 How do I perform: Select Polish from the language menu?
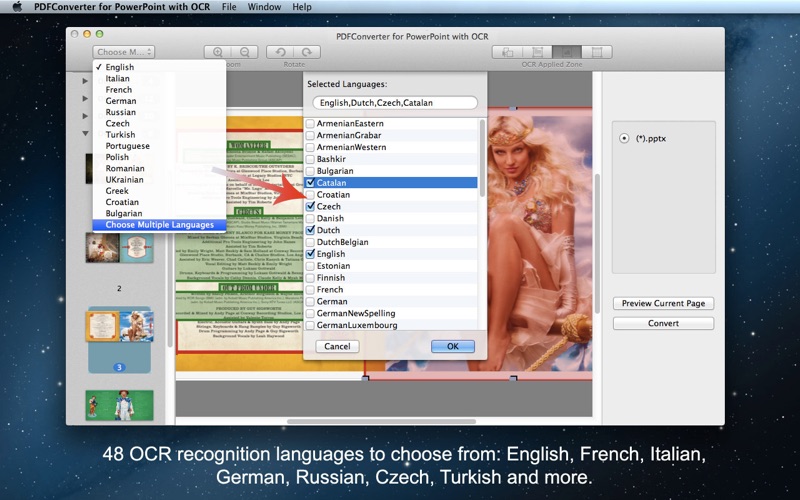click(x=159, y=157)
